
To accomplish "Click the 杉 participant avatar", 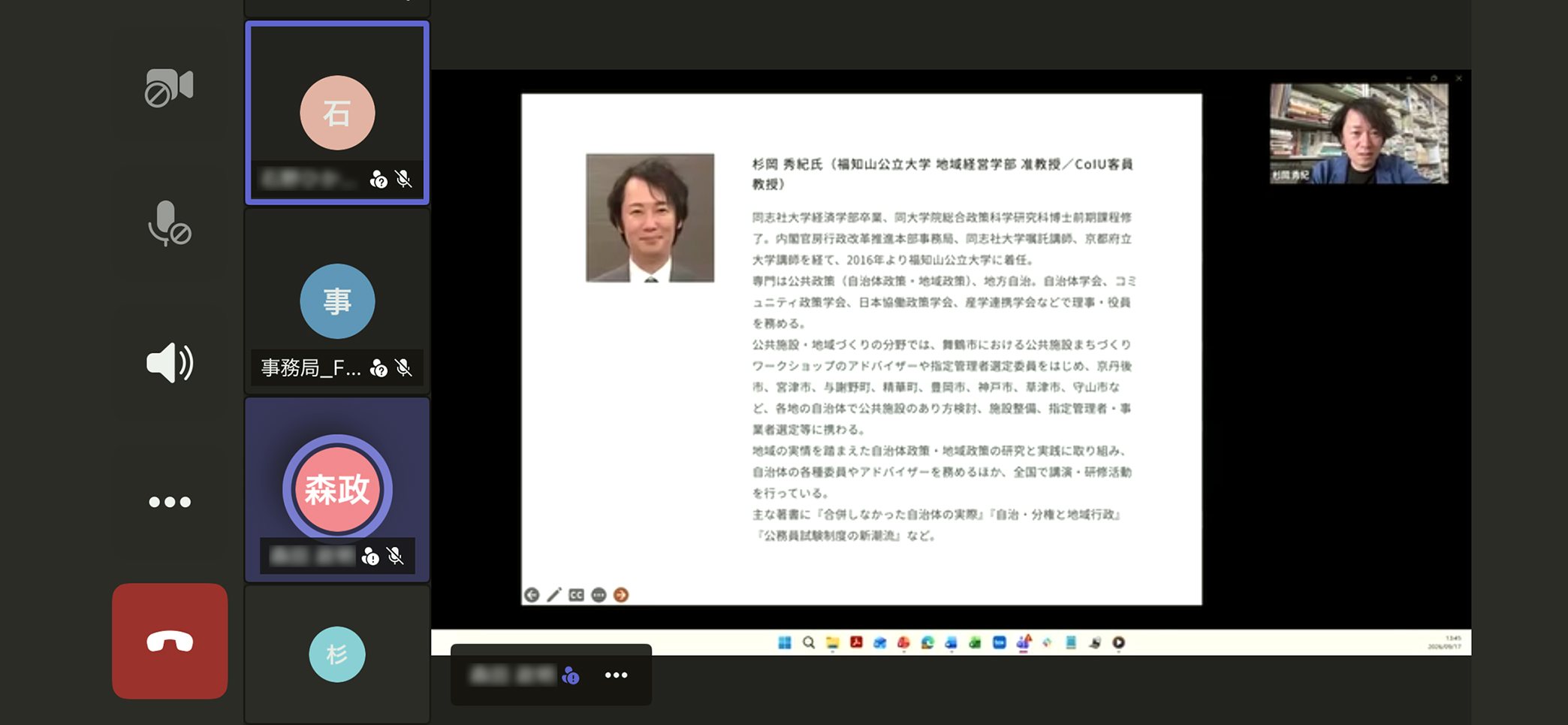I will coord(337,654).
